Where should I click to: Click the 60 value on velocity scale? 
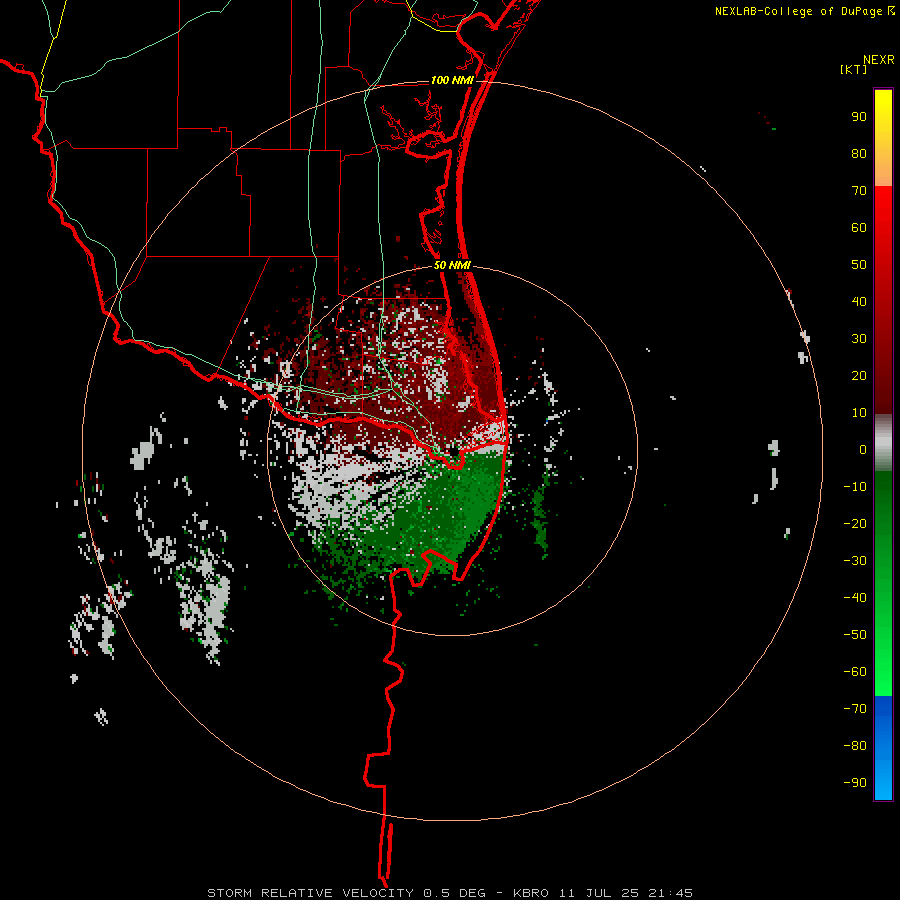(859, 228)
